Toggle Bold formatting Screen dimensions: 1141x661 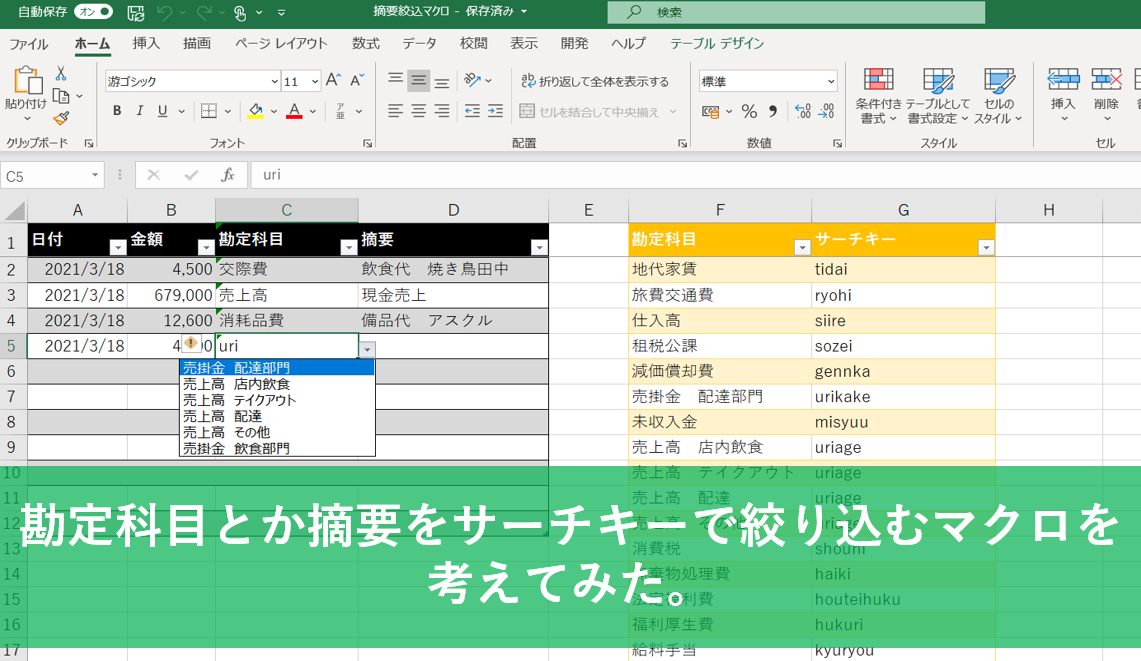point(117,111)
